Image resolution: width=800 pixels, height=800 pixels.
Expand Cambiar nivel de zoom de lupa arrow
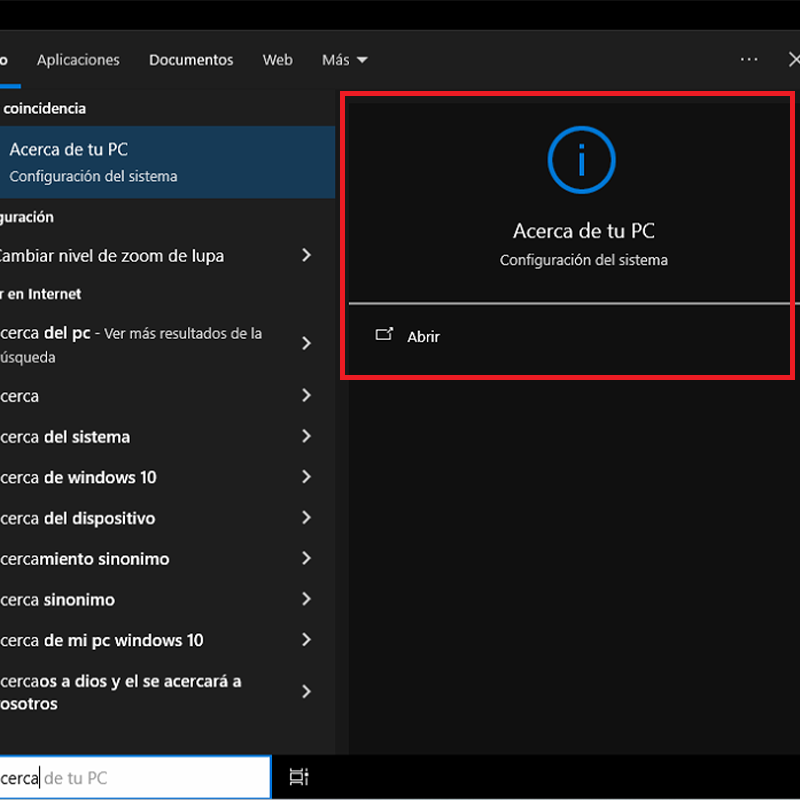[x=306, y=255]
